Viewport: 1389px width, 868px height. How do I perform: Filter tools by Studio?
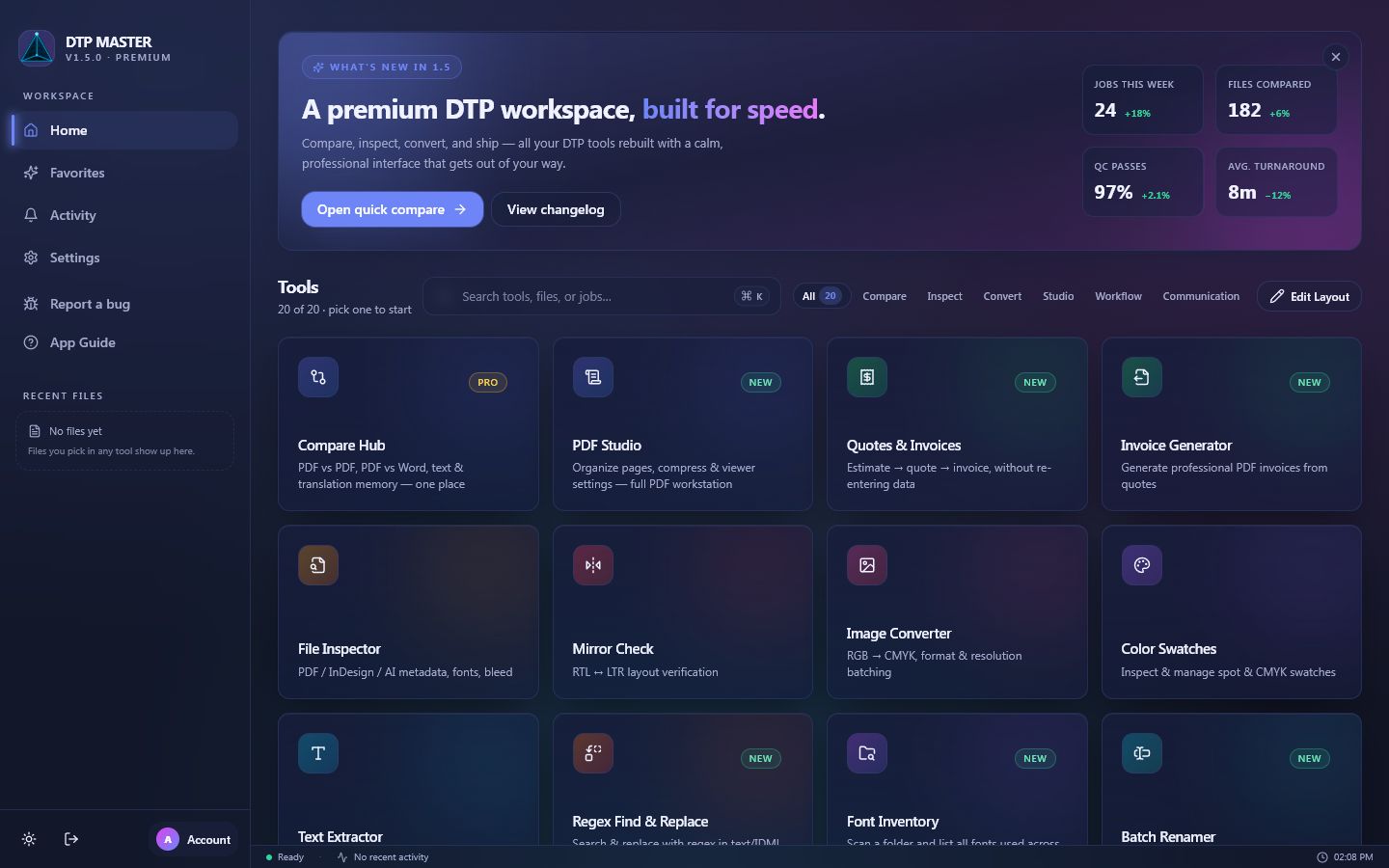point(1058,296)
